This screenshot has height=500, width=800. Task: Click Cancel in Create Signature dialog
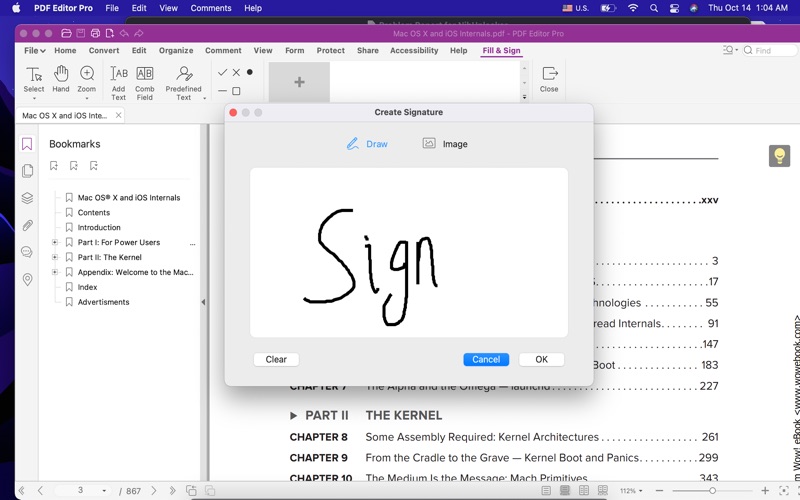point(486,359)
